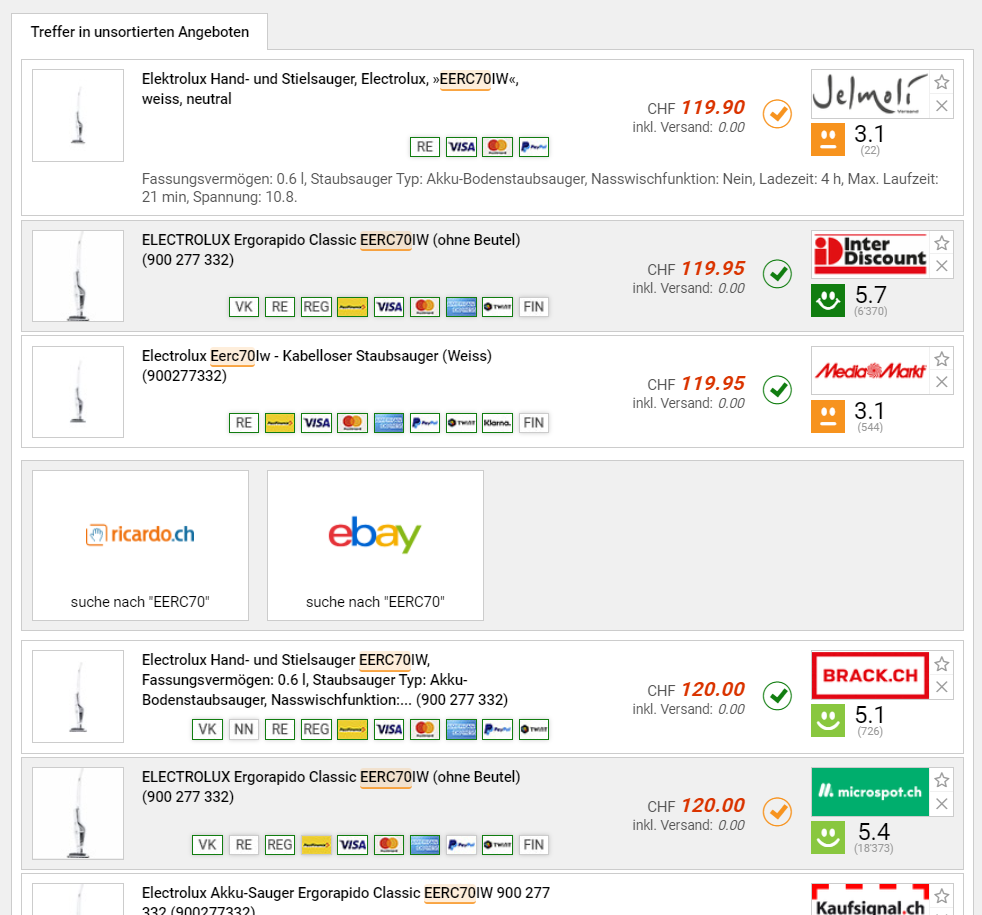
Task: Click the MediaMarkt shop logo
Action: [870, 371]
